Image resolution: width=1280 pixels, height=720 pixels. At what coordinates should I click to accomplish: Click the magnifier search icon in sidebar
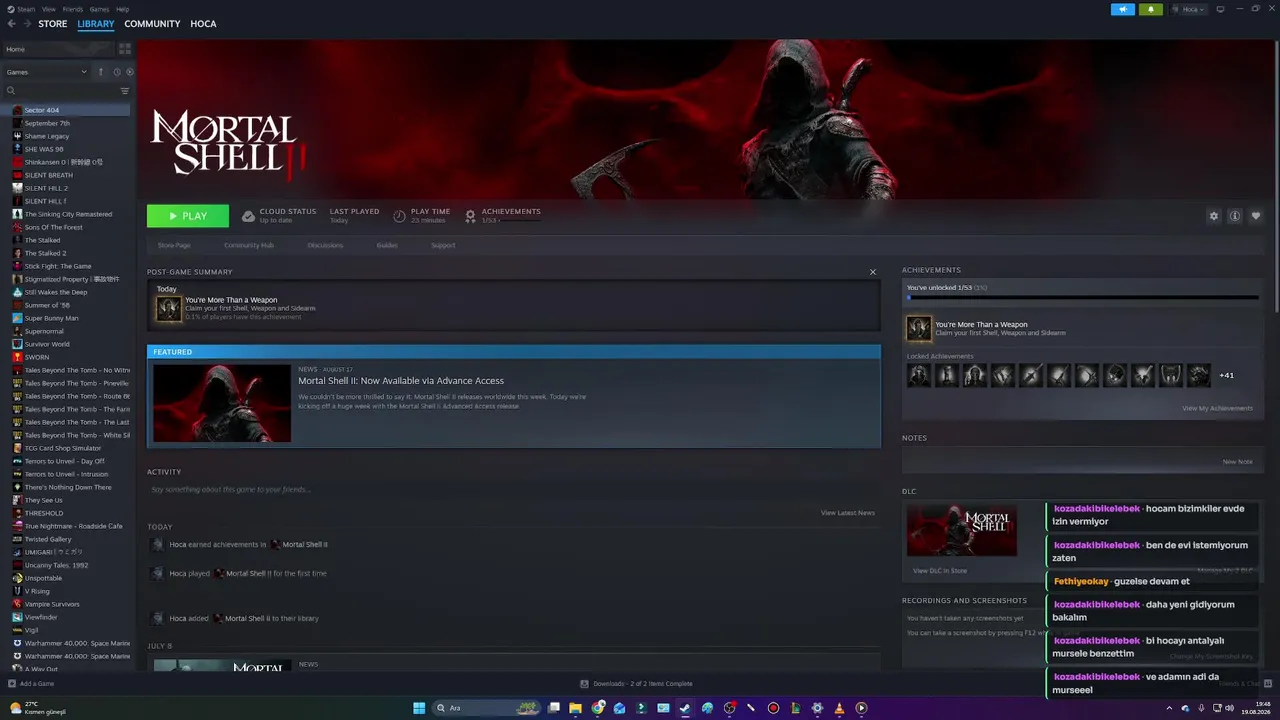pyautogui.click(x=11, y=91)
